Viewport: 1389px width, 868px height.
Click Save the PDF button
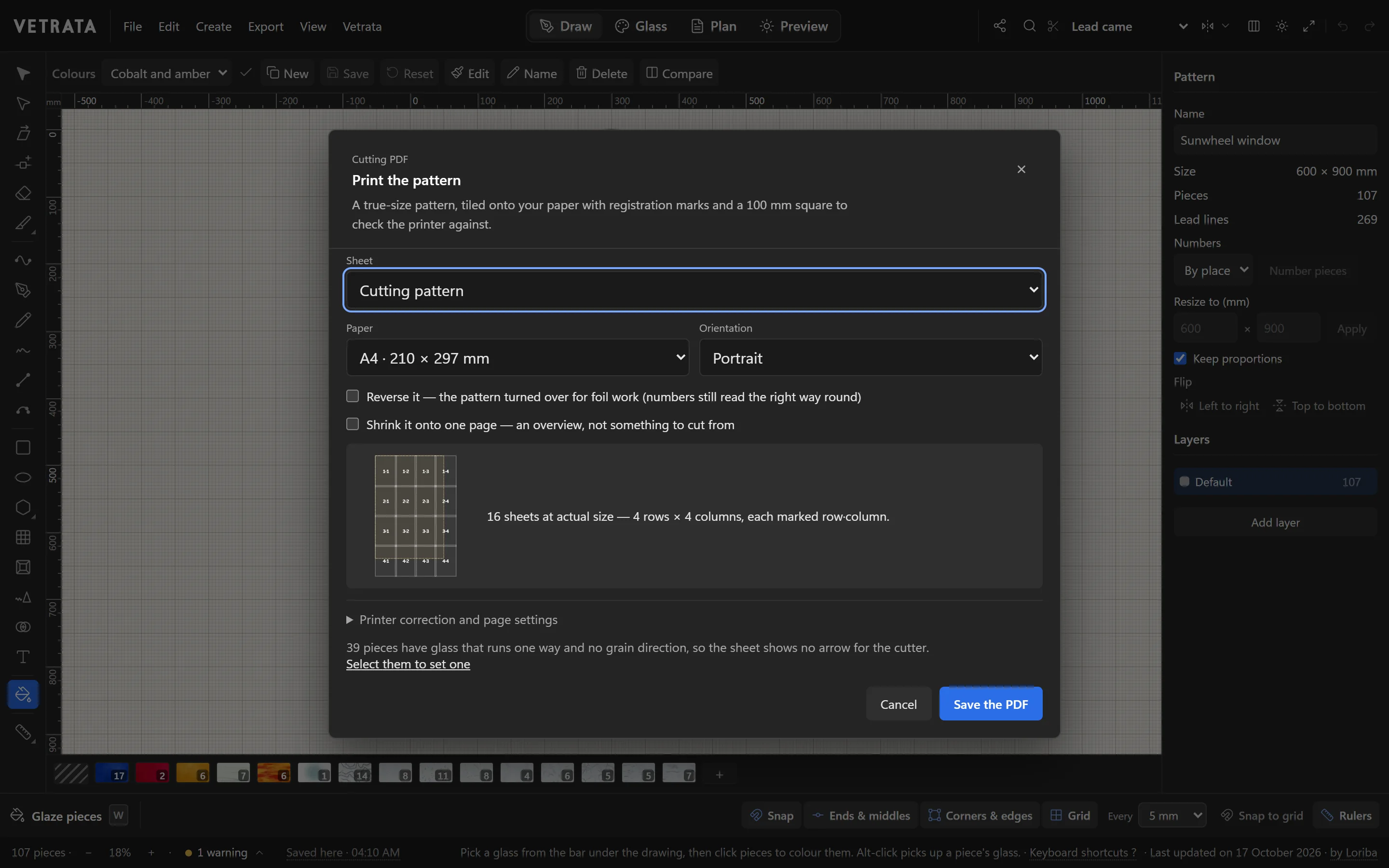[x=991, y=704]
